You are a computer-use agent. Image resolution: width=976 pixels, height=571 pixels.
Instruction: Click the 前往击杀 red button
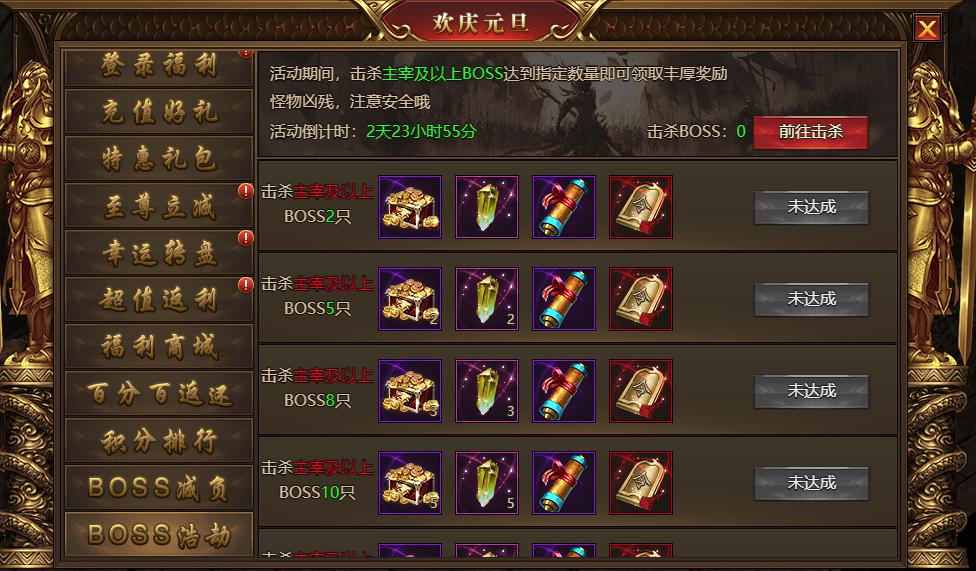point(810,132)
